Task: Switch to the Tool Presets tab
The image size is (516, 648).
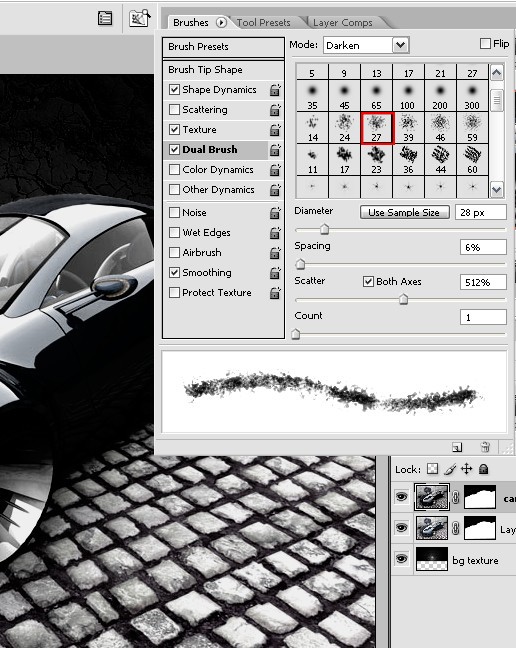Action: pos(264,23)
